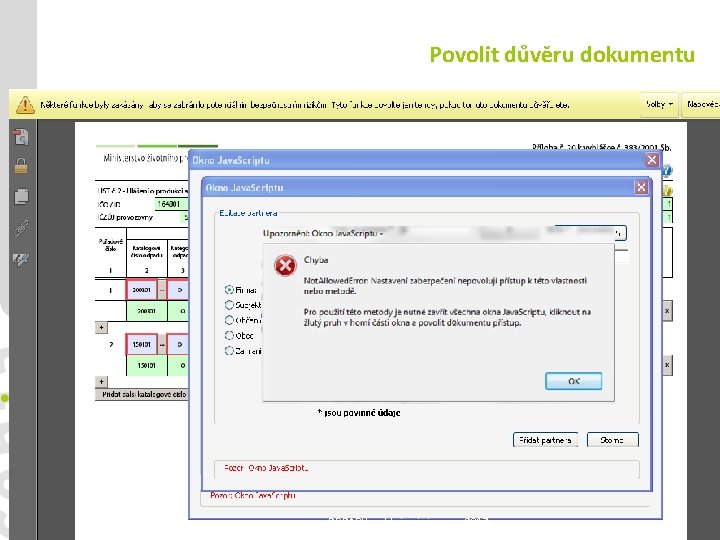The height and width of the screenshot is (540, 720).
Task: Click the ellipsis button next to 150101
Action: click(162, 344)
